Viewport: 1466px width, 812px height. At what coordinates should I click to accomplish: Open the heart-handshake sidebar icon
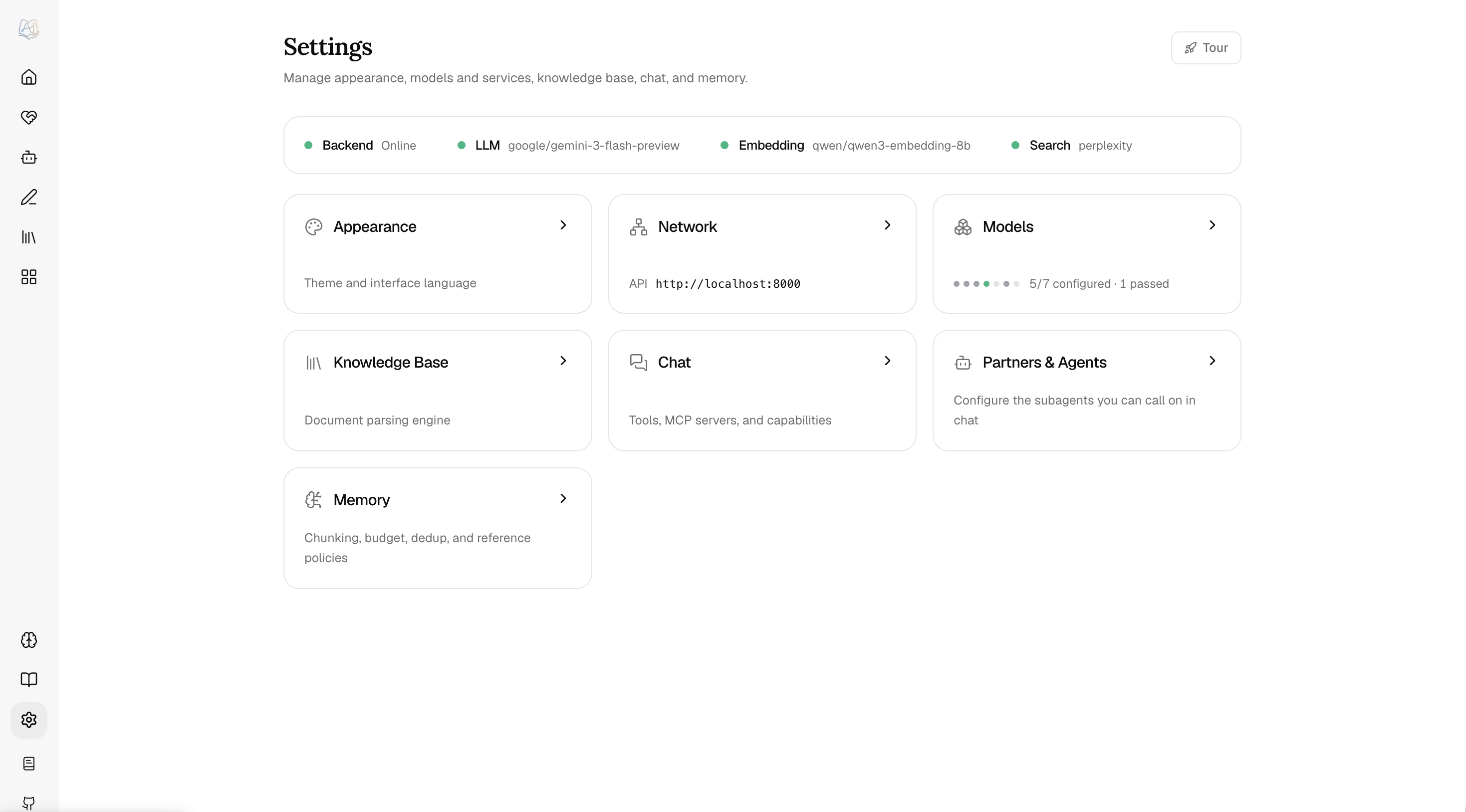coord(28,117)
